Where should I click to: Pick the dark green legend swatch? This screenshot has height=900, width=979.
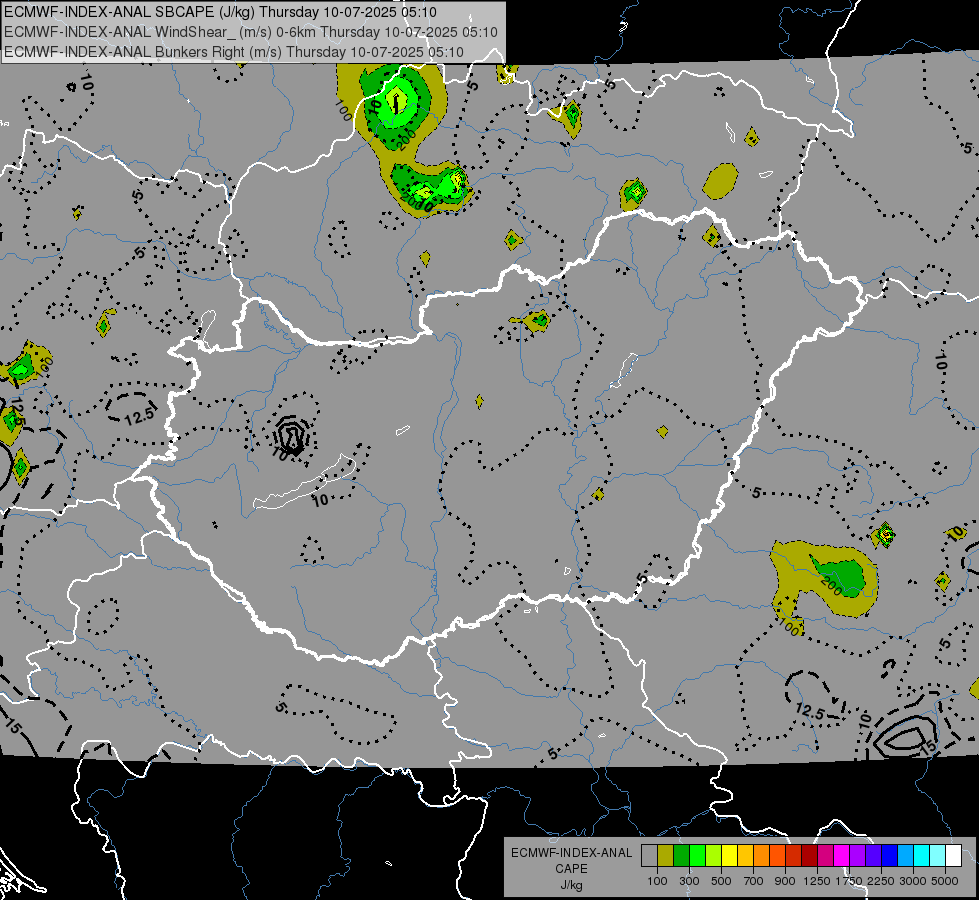click(x=681, y=856)
